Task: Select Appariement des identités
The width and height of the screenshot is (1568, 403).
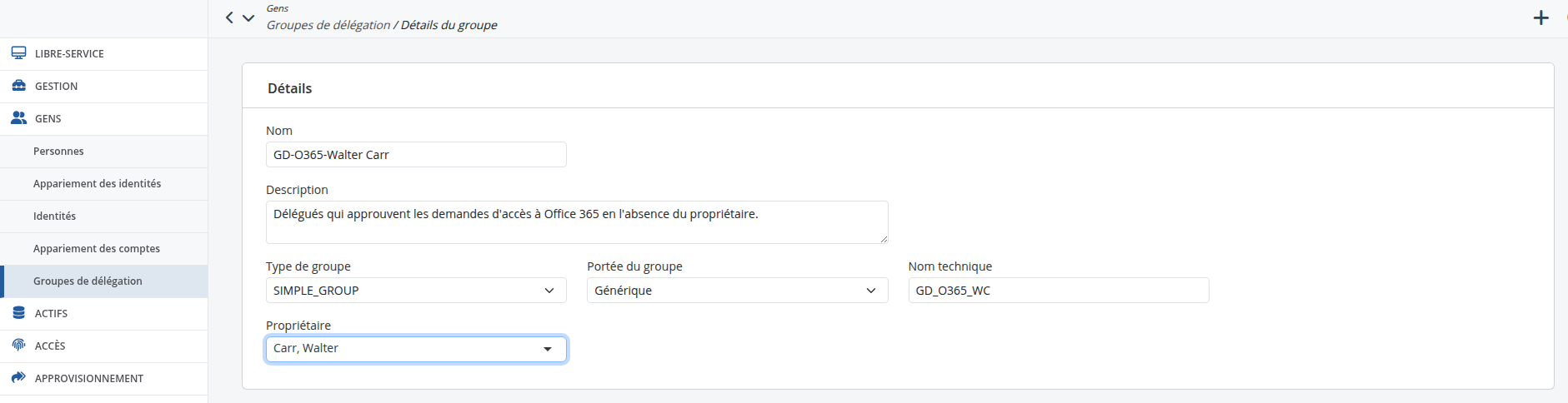Action: pos(104,183)
